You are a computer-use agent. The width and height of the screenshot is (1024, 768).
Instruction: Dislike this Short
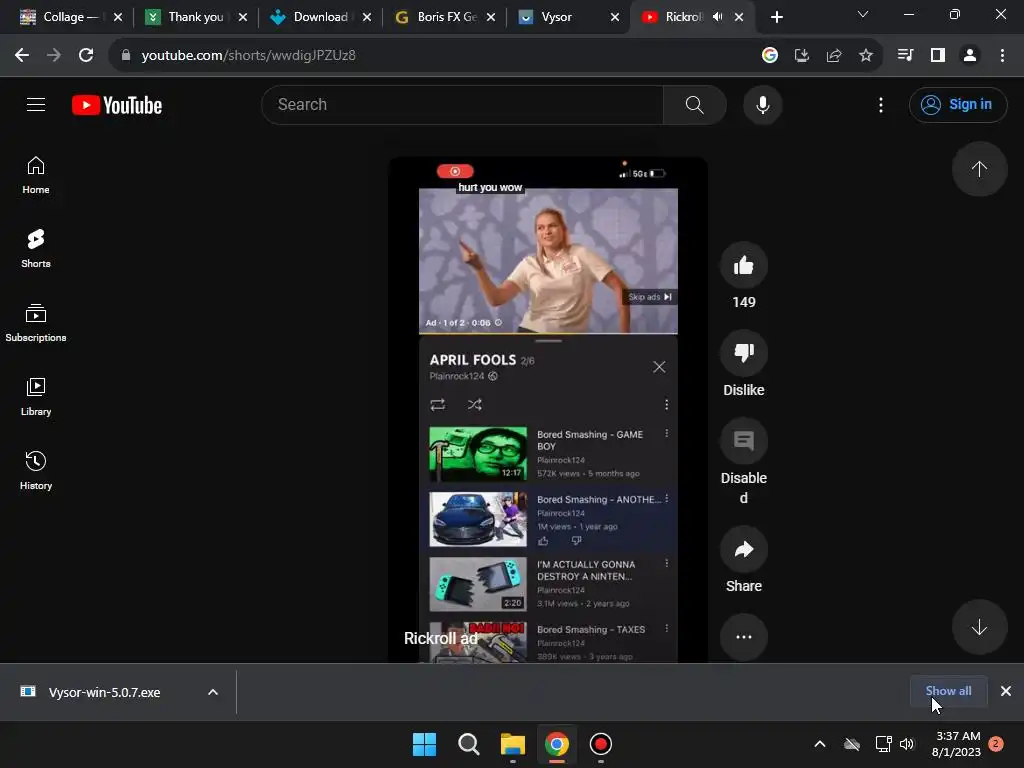743,353
